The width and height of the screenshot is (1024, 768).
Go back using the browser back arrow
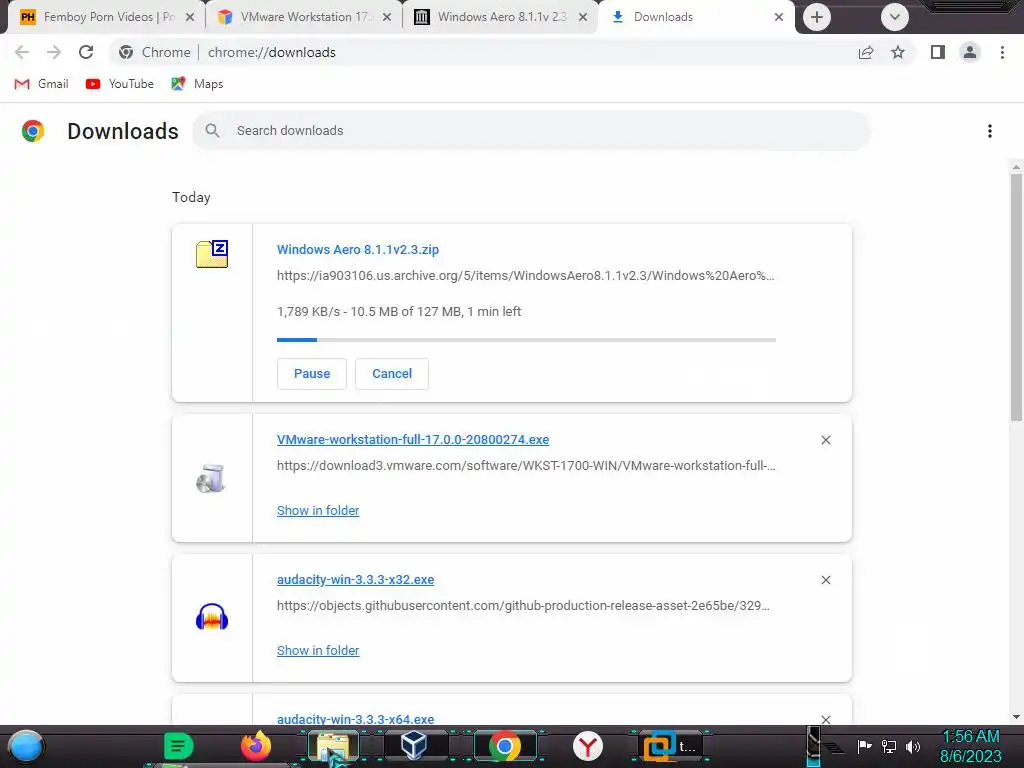coord(22,52)
